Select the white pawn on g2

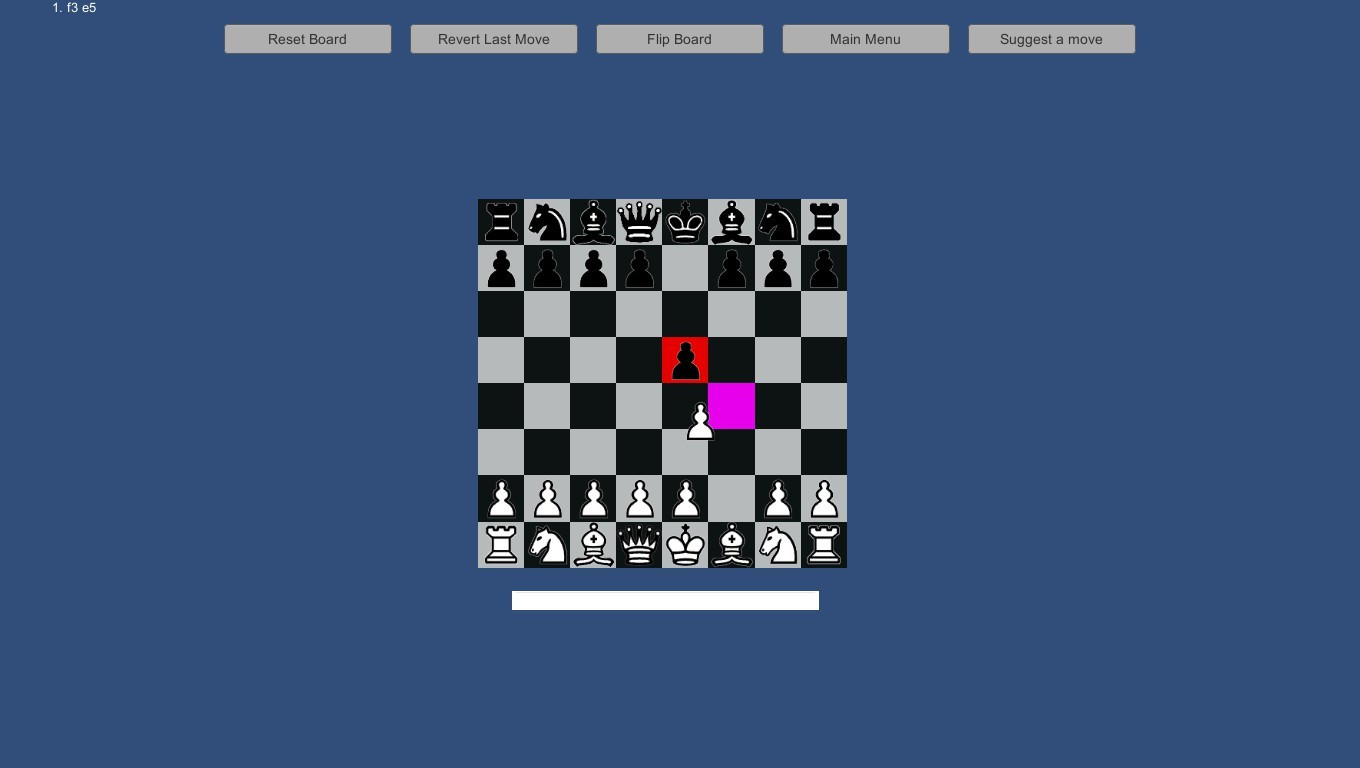(777, 499)
